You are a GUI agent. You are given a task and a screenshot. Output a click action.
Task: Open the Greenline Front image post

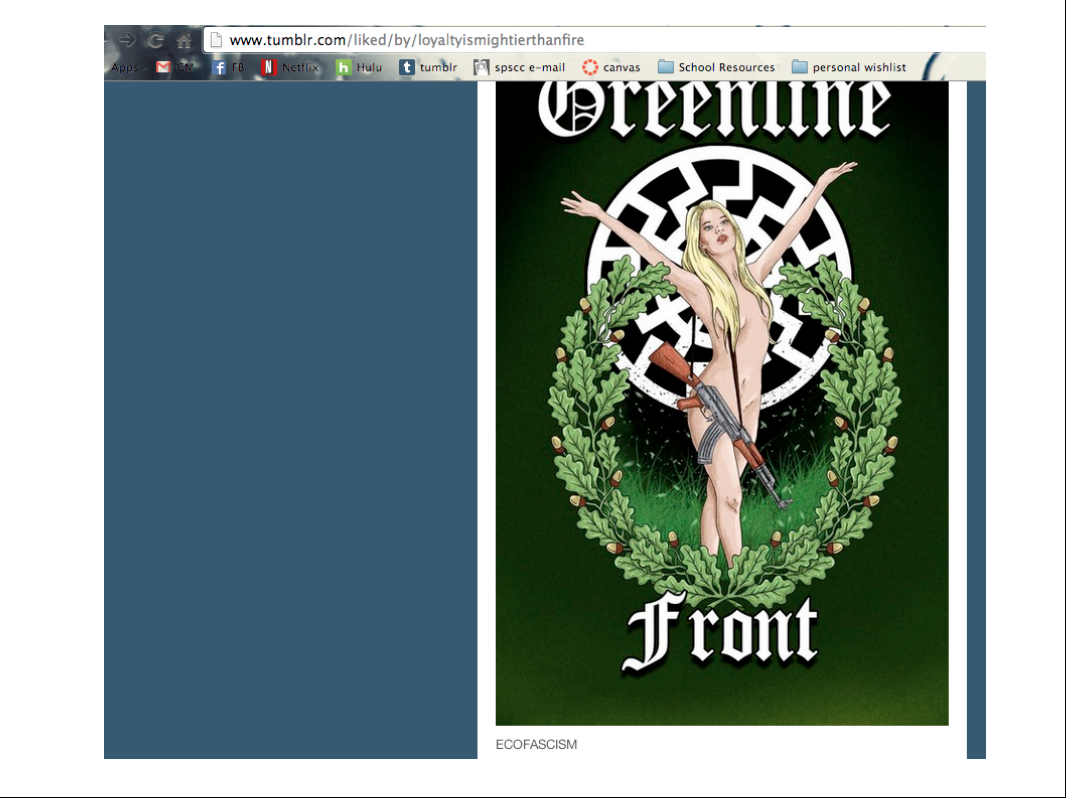722,403
